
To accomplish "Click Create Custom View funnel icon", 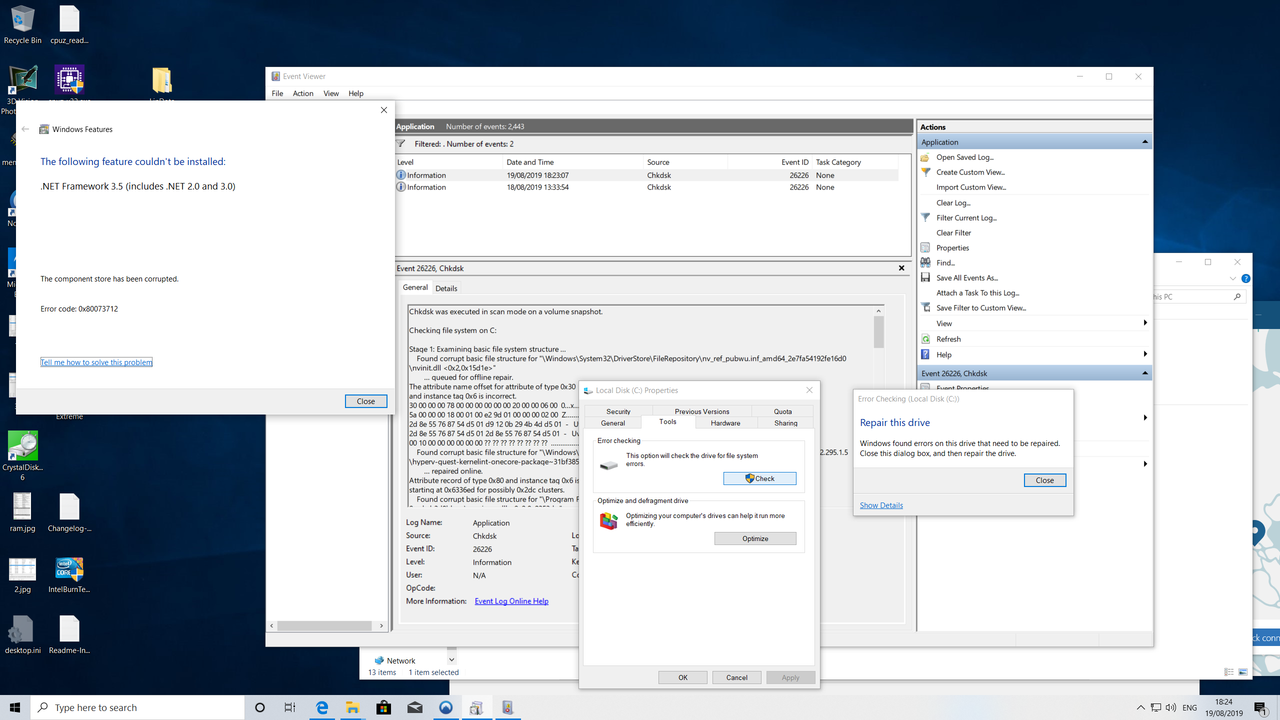I will click(926, 172).
